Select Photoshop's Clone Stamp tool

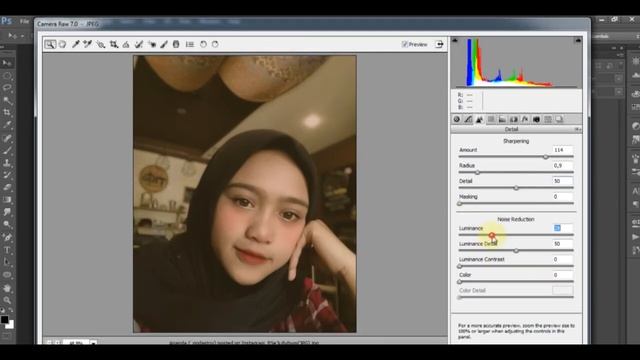[x=7, y=163]
